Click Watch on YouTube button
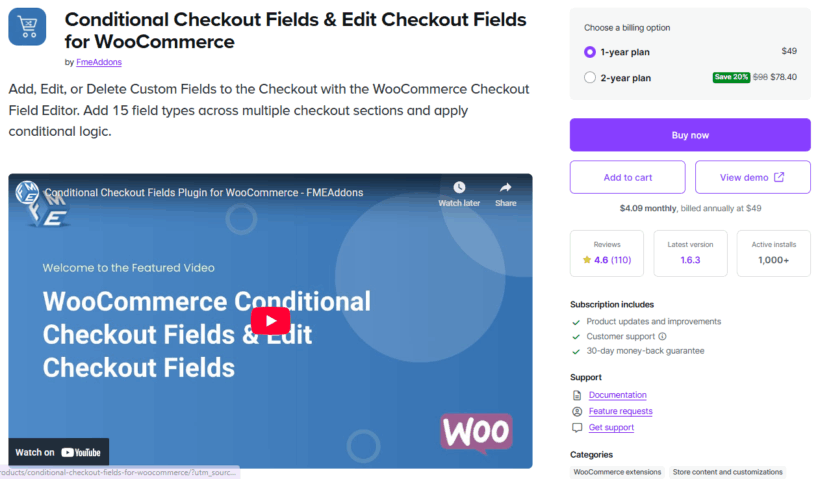The width and height of the screenshot is (820, 479). 59,452
